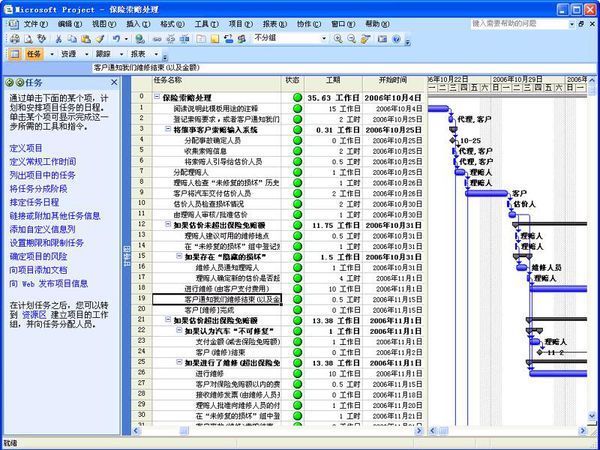Open the 编辑 menu
Viewport: 600px width, 450px height.
pyautogui.click(x=70, y=24)
